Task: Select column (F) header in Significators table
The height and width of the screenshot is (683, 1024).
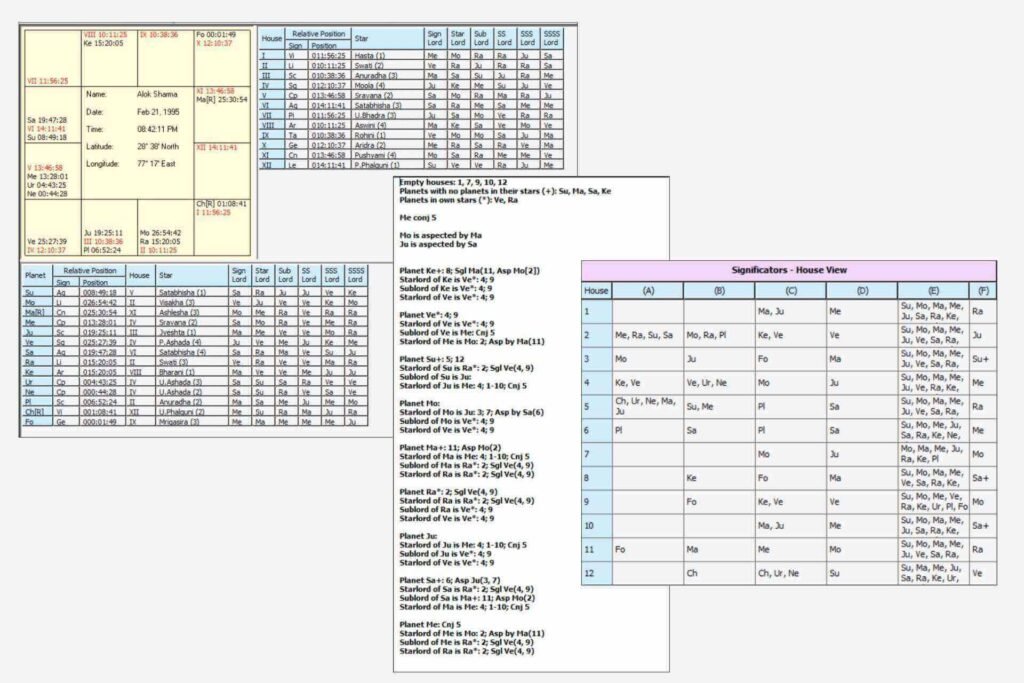Action: 982,290
